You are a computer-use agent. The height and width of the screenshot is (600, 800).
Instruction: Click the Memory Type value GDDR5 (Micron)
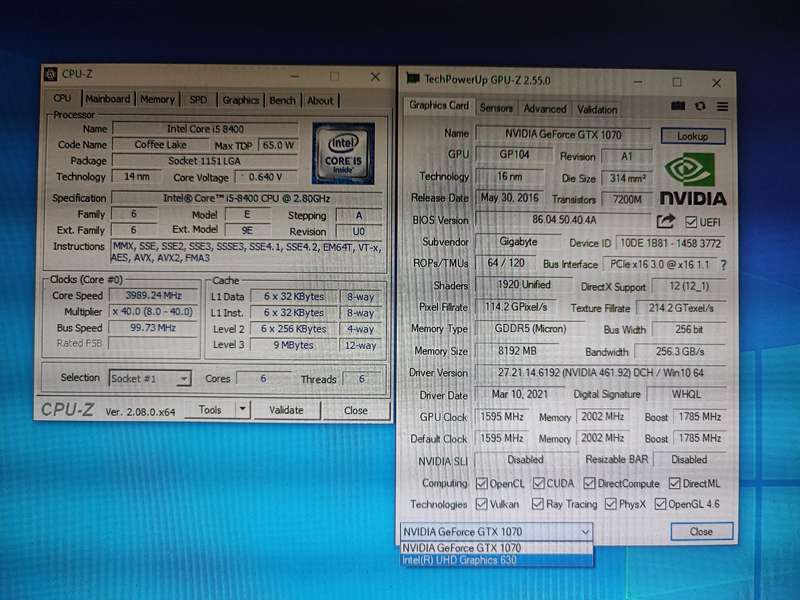[x=530, y=329]
